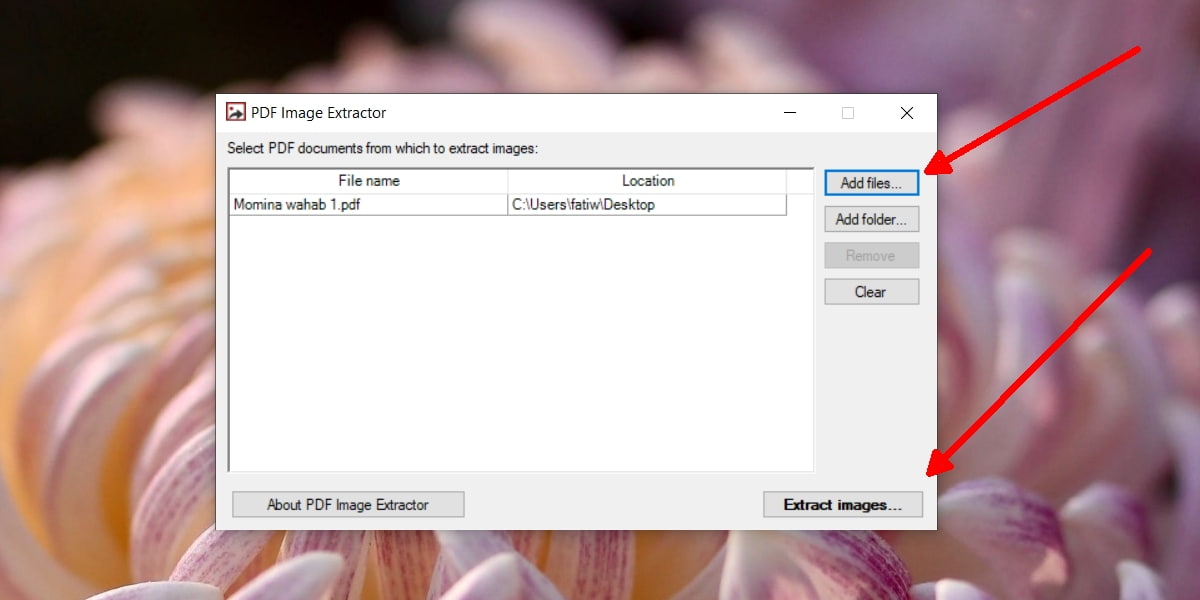The width and height of the screenshot is (1200, 600).
Task: Clear the PDF document list
Action: pos(871,292)
